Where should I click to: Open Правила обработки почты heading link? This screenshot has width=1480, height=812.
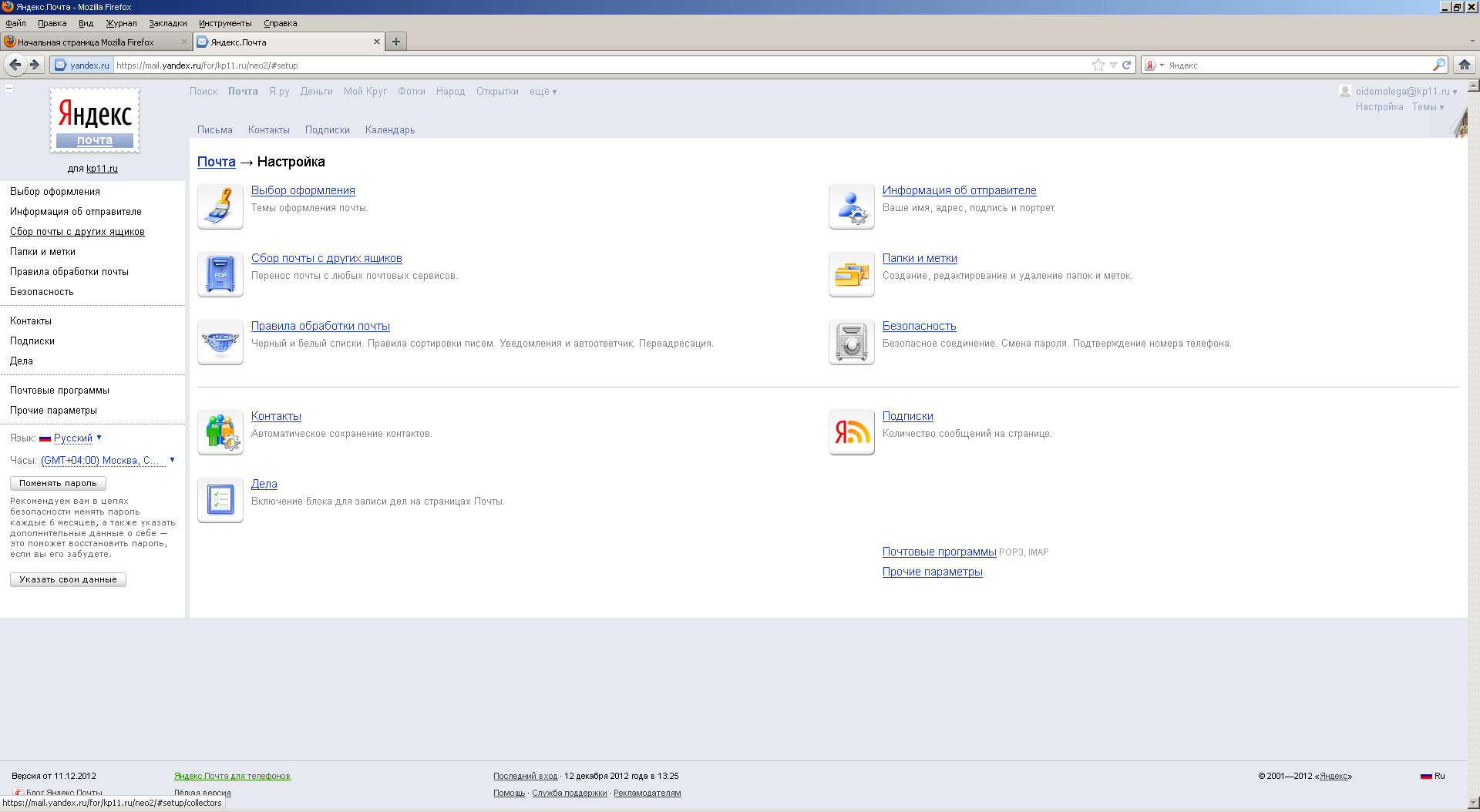320,326
